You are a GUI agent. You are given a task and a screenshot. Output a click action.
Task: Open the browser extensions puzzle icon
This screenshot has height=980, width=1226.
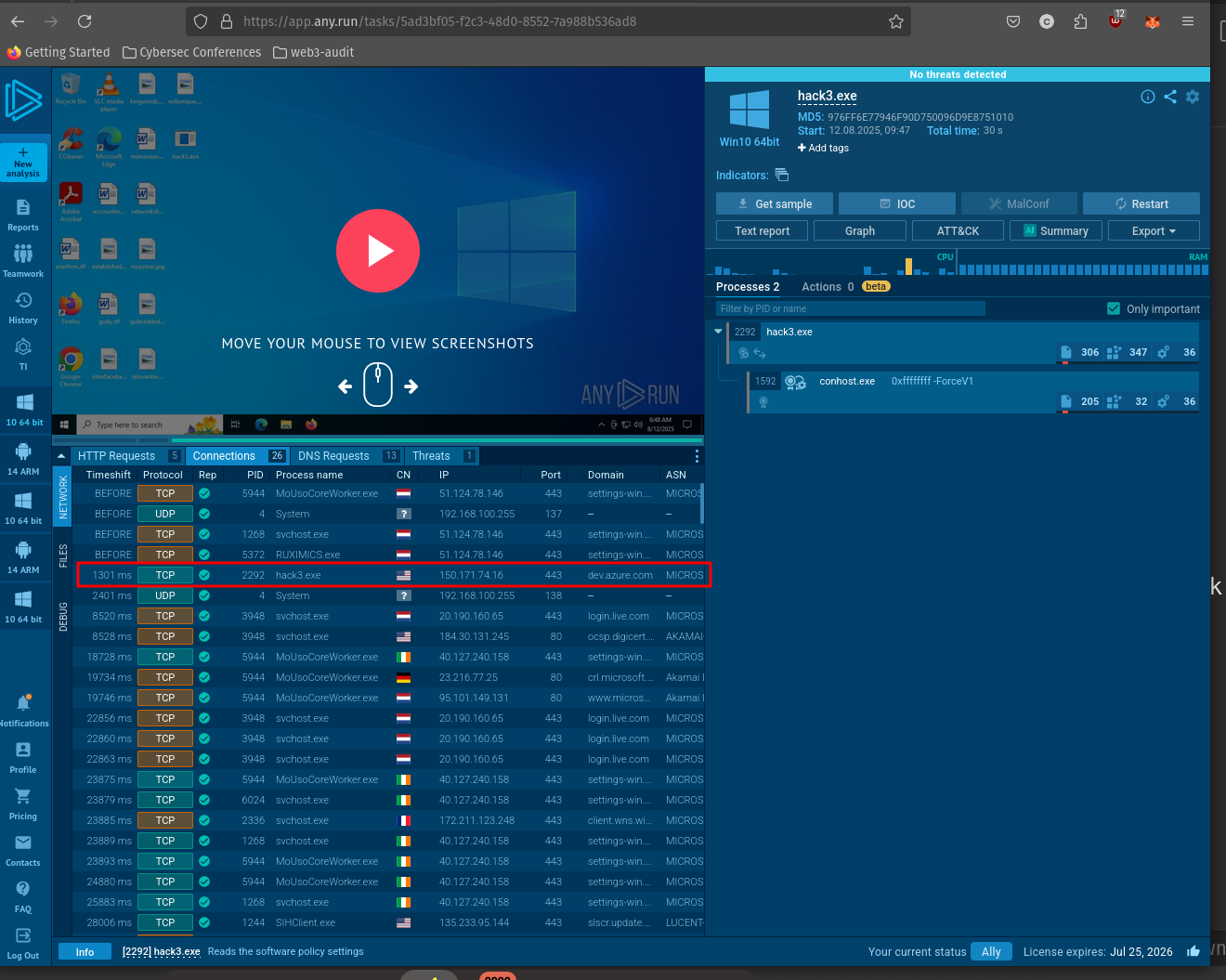1080,21
